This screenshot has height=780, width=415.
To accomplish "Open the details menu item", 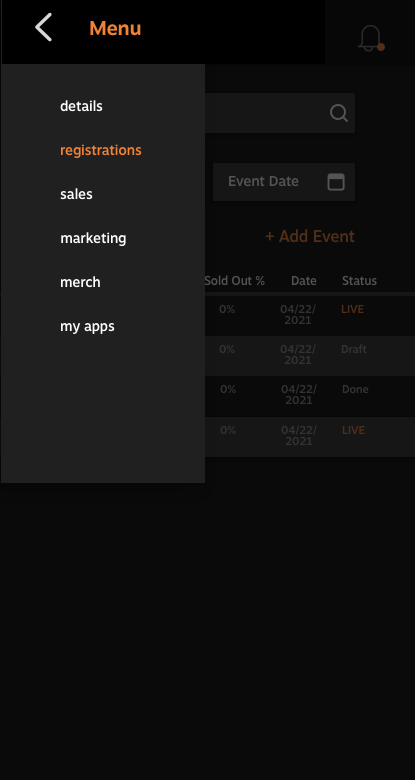I will [x=81, y=106].
